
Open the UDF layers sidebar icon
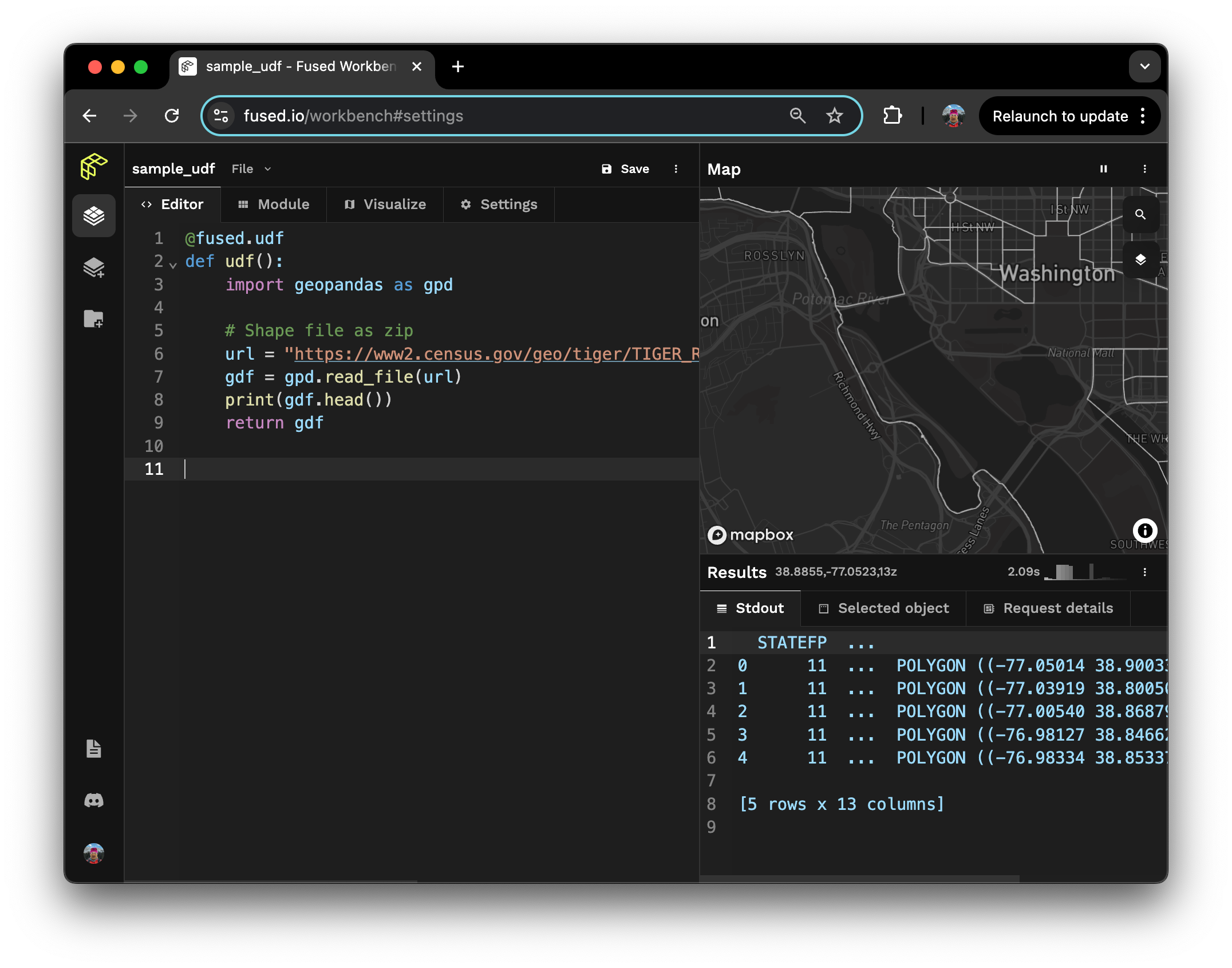point(93,216)
